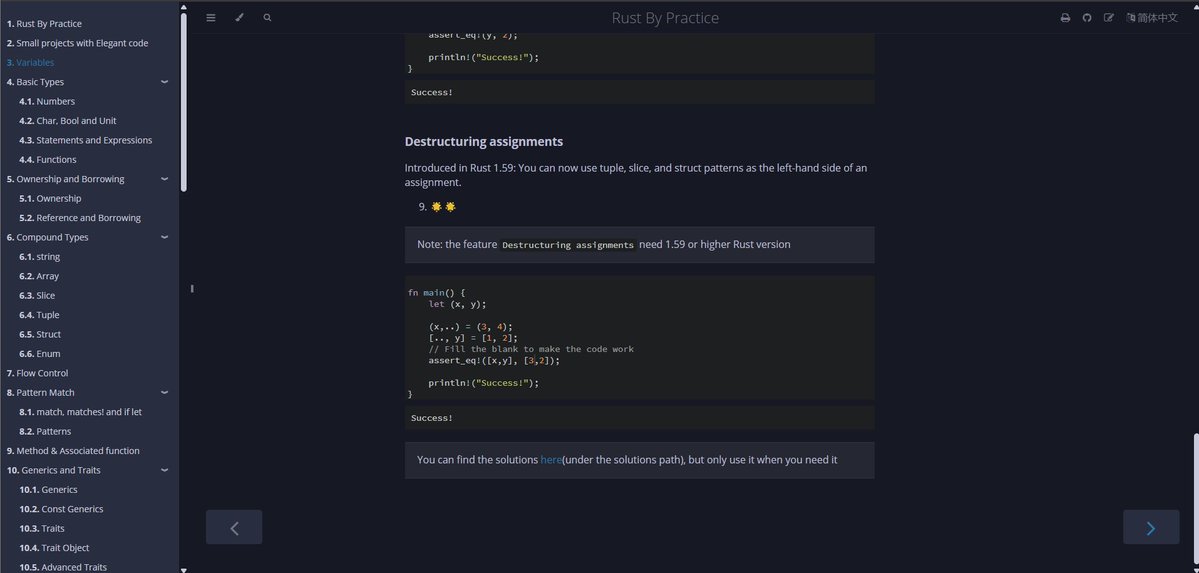The width and height of the screenshot is (1199, 573).
Task: Go to next chapter arrow
Action: click(1151, 527)
